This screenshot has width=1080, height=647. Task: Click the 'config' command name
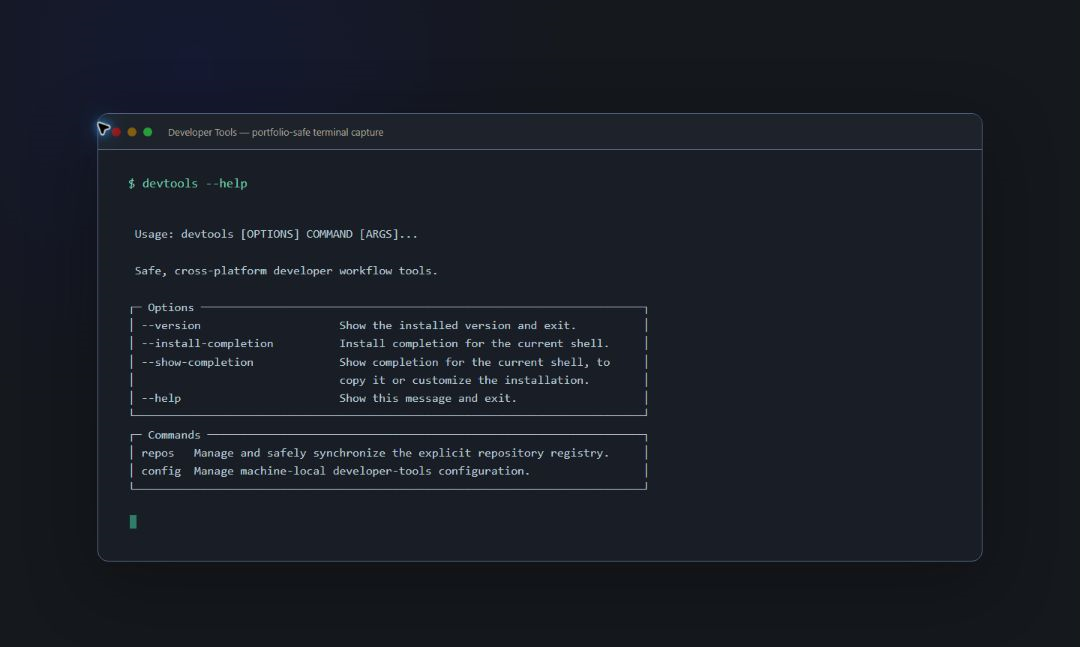[161, 471]
